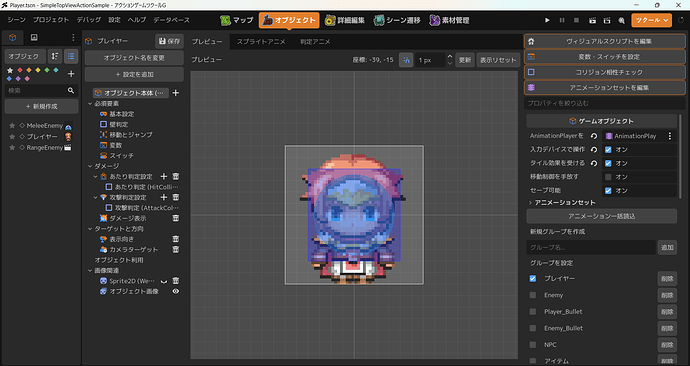Open the 3D objects cube tab in left panel

[12, 37]
